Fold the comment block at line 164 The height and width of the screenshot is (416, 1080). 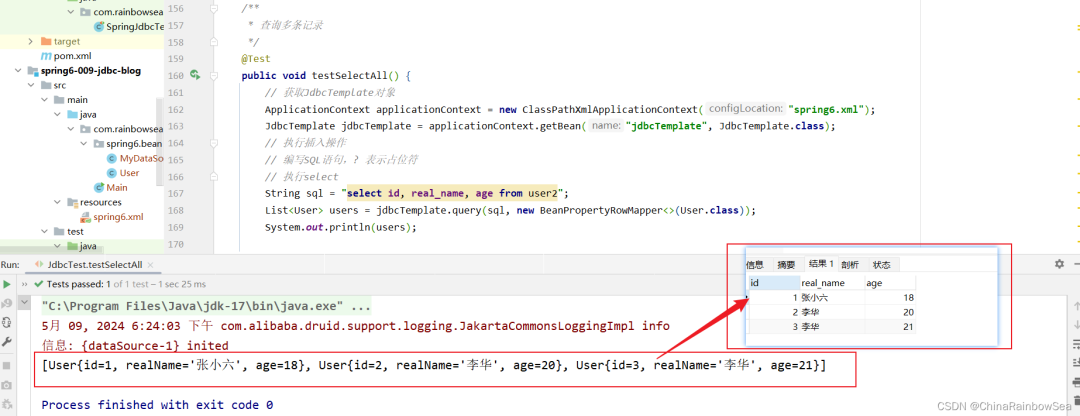214,143
